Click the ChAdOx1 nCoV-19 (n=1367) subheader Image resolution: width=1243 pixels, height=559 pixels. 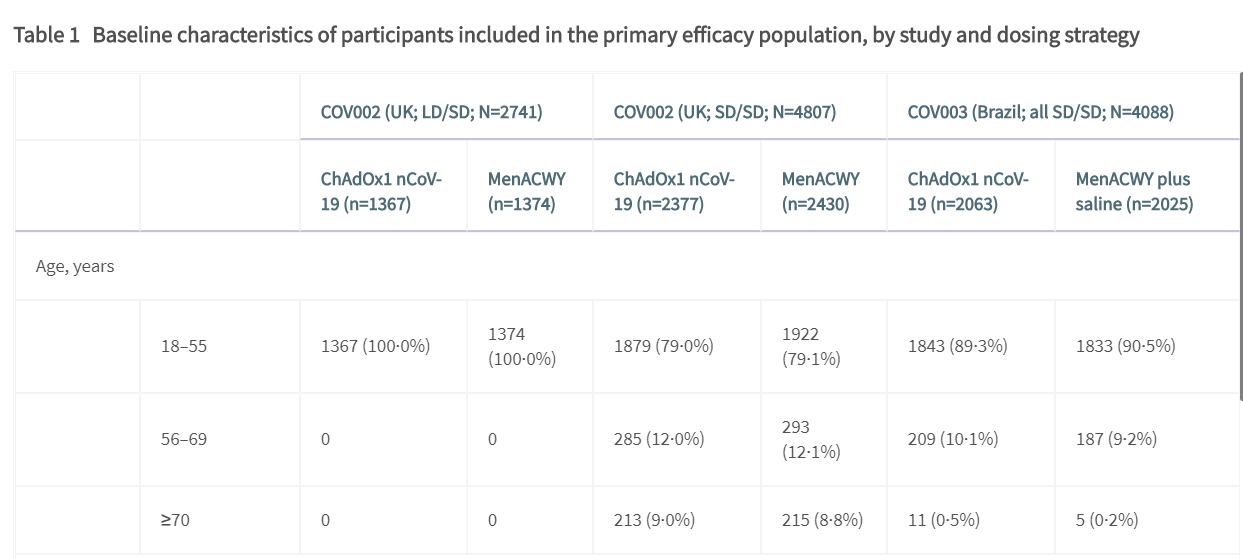tap(381, 191)
